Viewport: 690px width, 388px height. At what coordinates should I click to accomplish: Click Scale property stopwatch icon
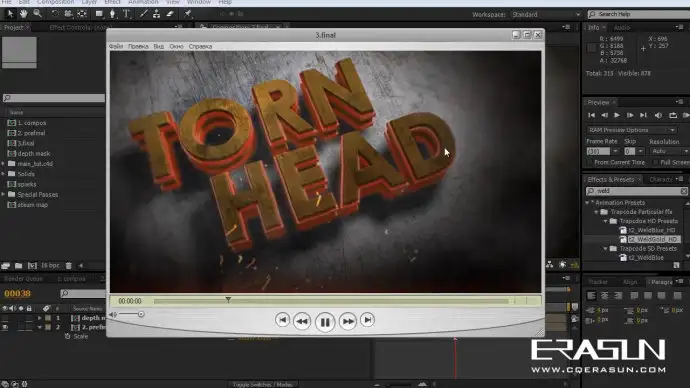point(67,336)
